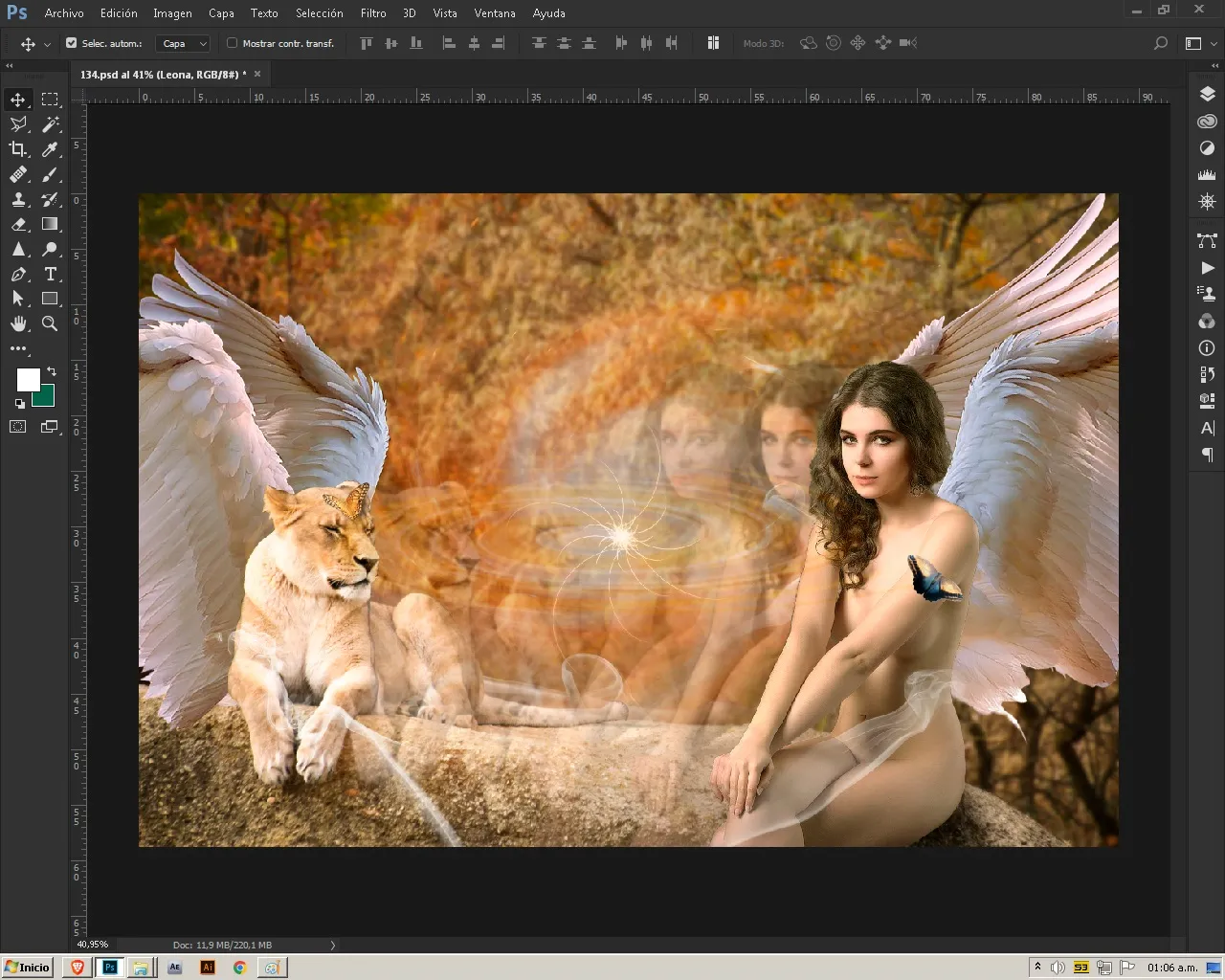Click the white foreground color swatch
Screen dimensions: 1225x980
tap(28, 379)
